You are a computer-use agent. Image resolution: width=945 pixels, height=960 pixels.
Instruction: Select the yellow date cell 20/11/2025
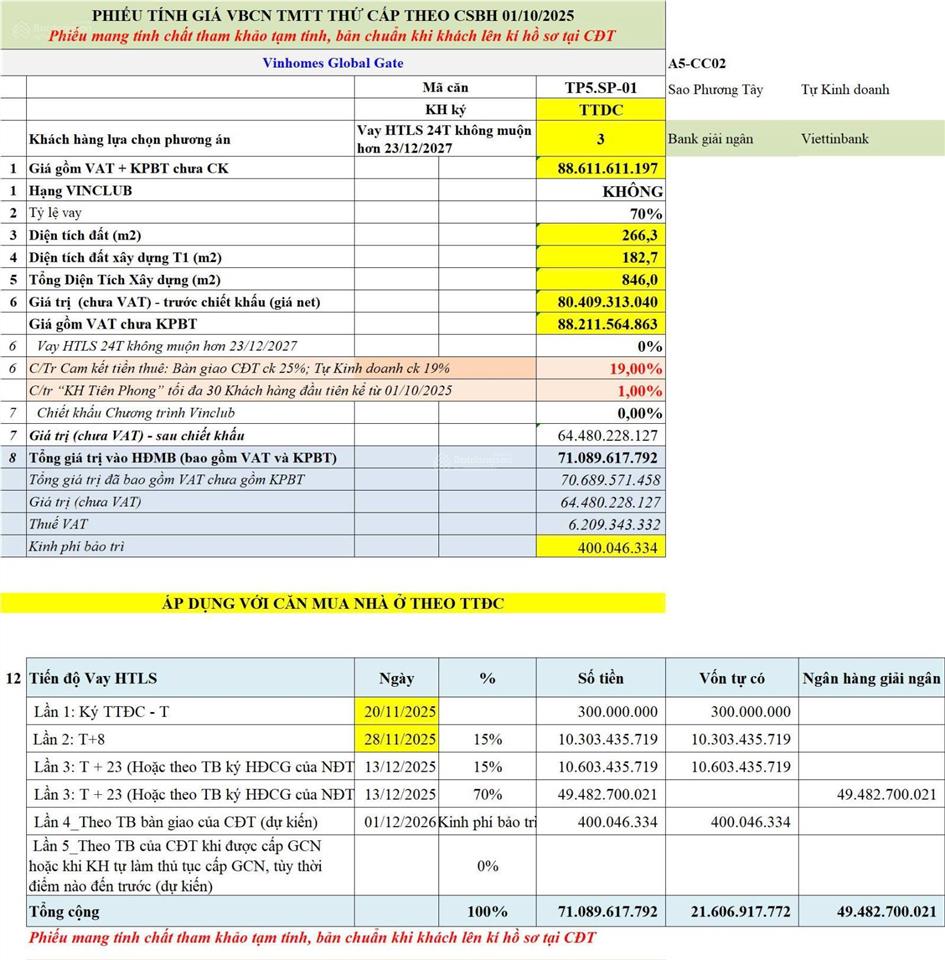397,712
